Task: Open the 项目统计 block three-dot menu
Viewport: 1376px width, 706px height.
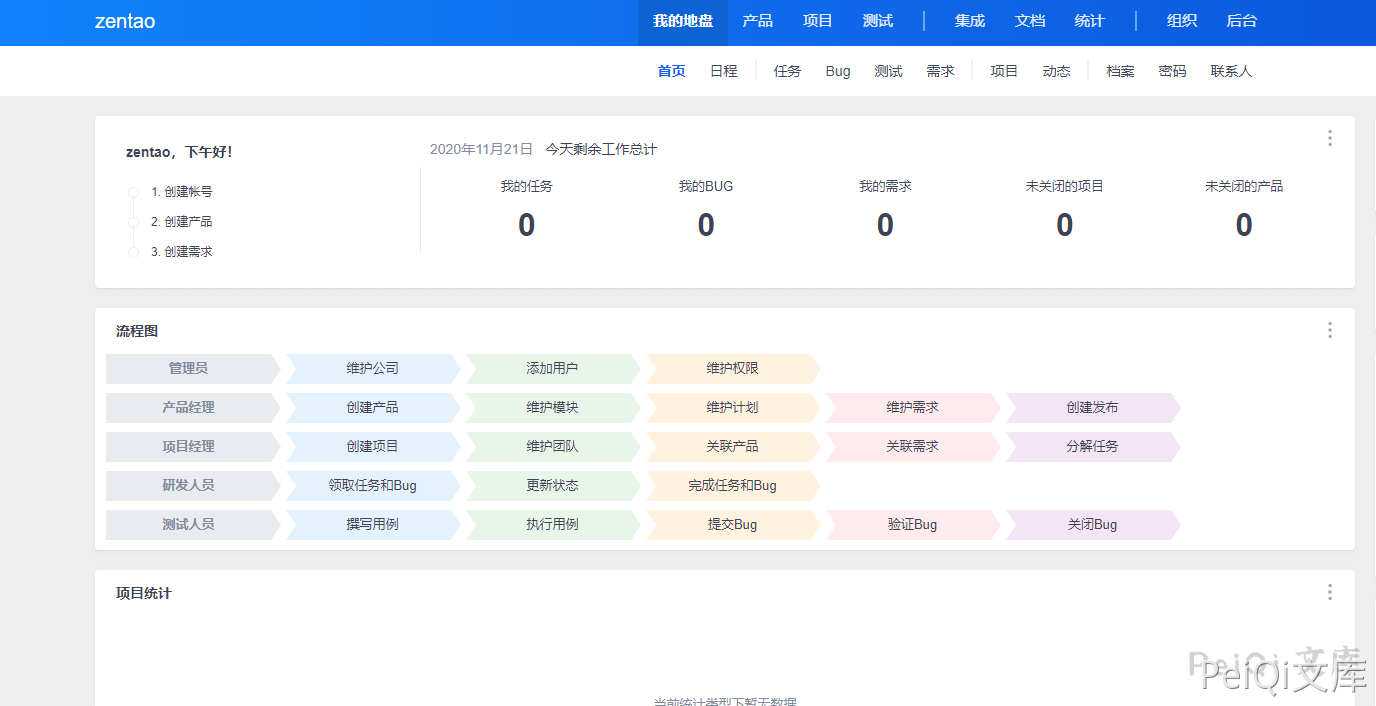Action: tap(1329, 592)
